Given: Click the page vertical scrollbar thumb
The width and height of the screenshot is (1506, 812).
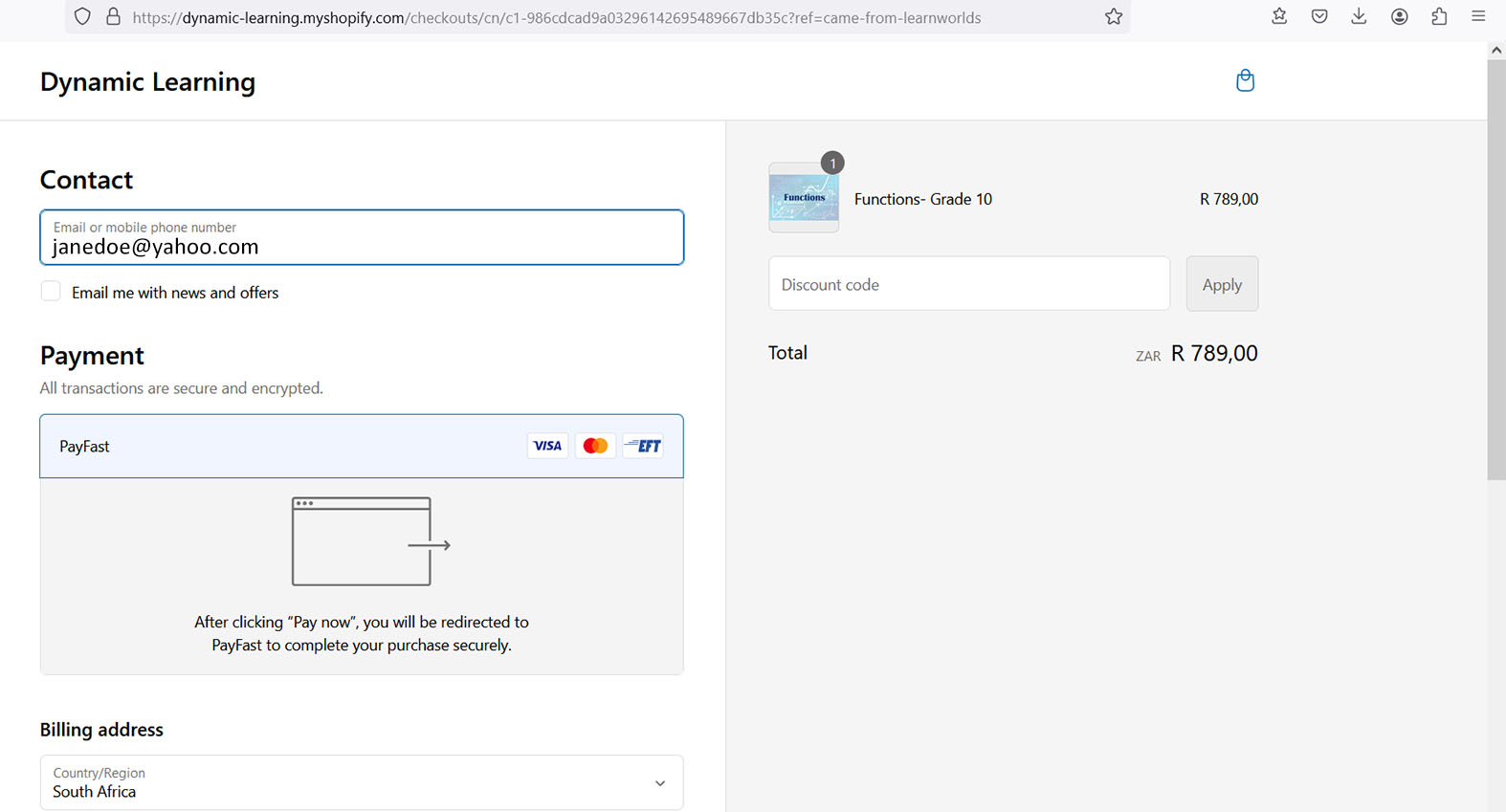Looking at the screenshot, I should click(x=1496, y=270).
